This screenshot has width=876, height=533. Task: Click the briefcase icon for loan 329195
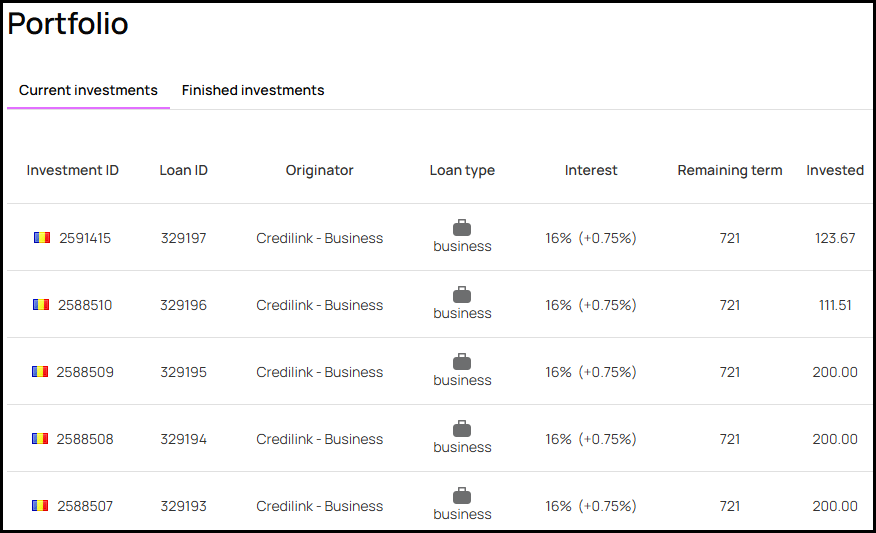pyautogui.click(x=462, y=362)
